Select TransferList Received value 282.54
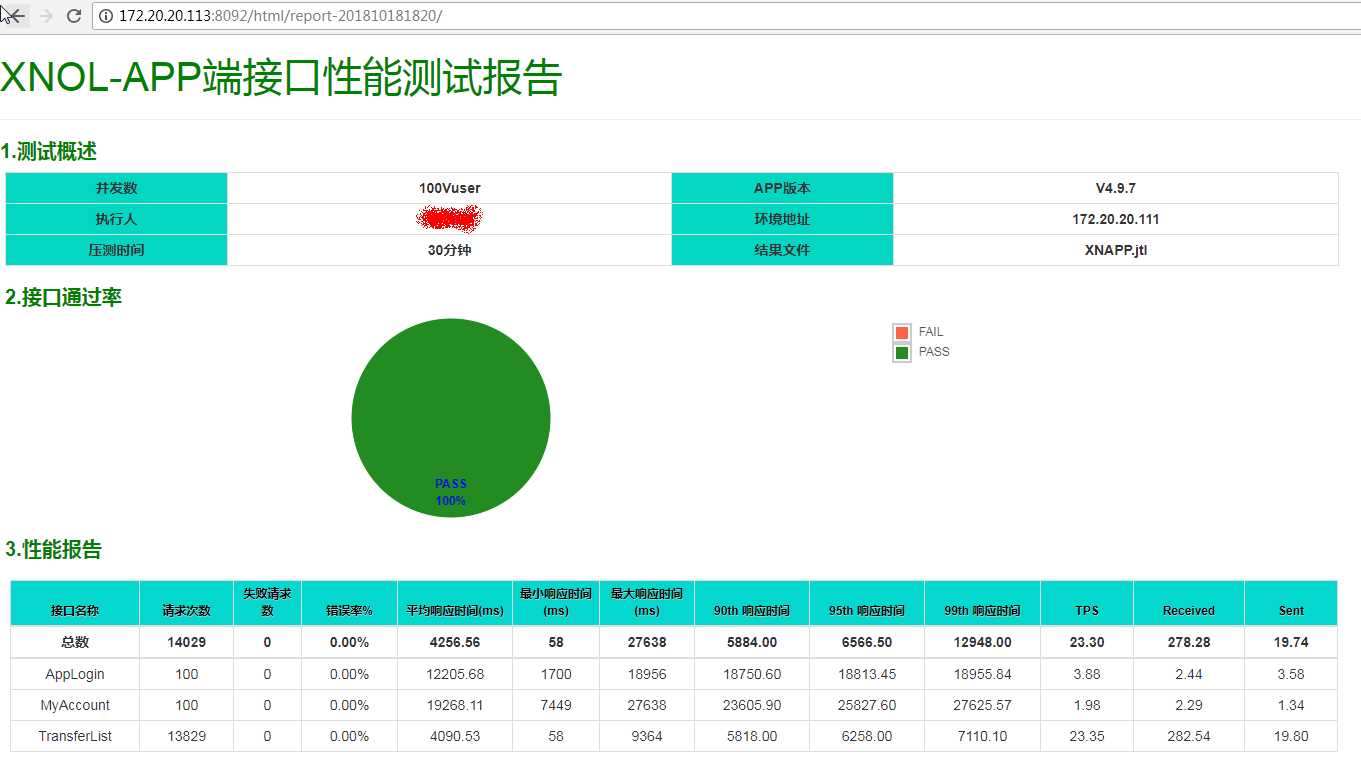The width and height of the screenshot is (1361, 762). tap(1189, 736)
